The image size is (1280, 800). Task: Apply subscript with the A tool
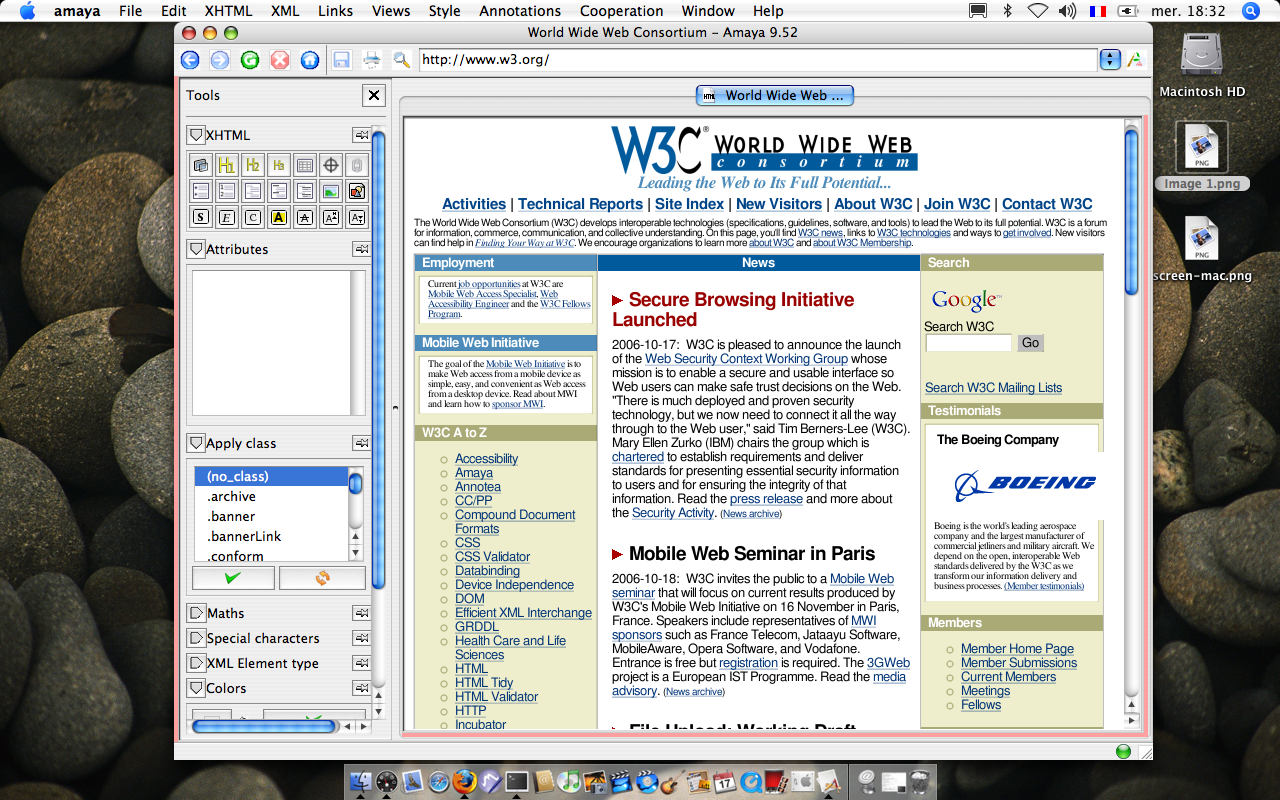point(357,217)
